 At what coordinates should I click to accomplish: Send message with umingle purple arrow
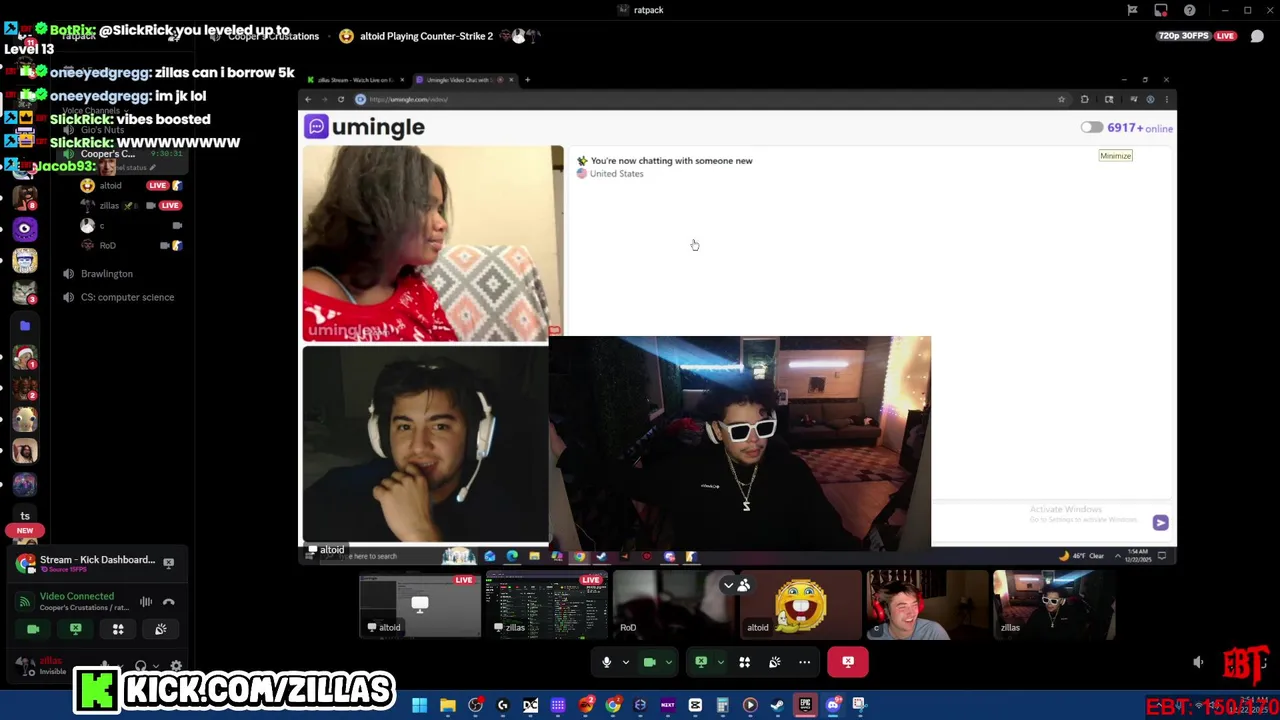click(1160, 523)
